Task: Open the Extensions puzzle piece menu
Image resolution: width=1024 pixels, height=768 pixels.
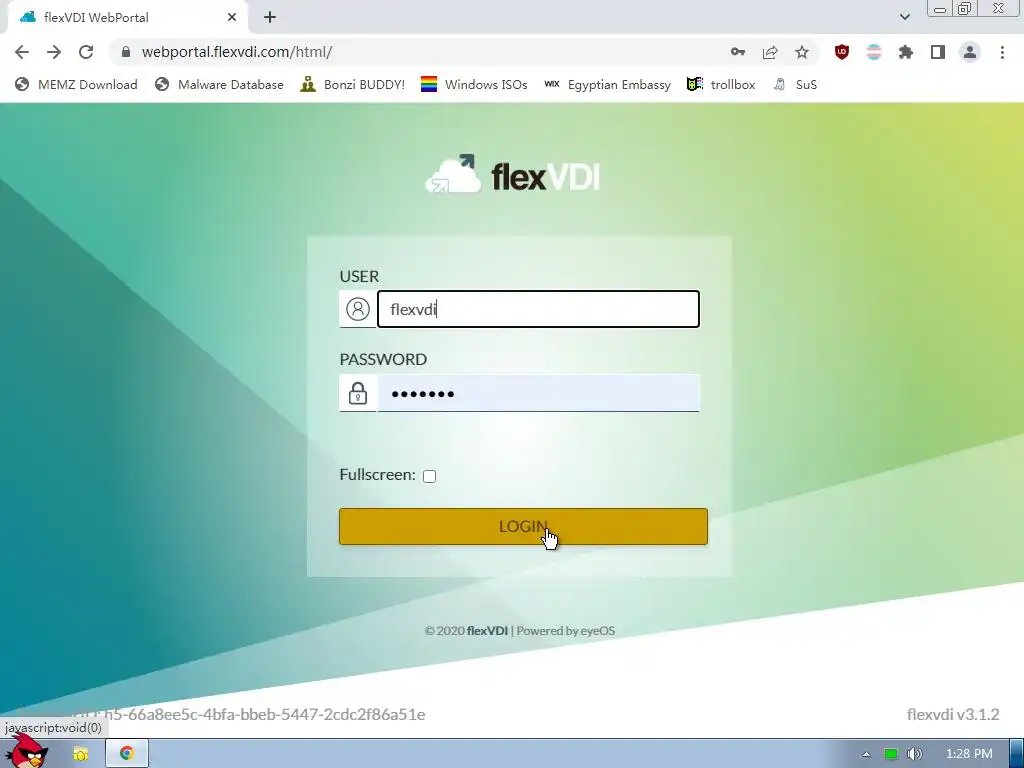Action: (x=906, y=52)
